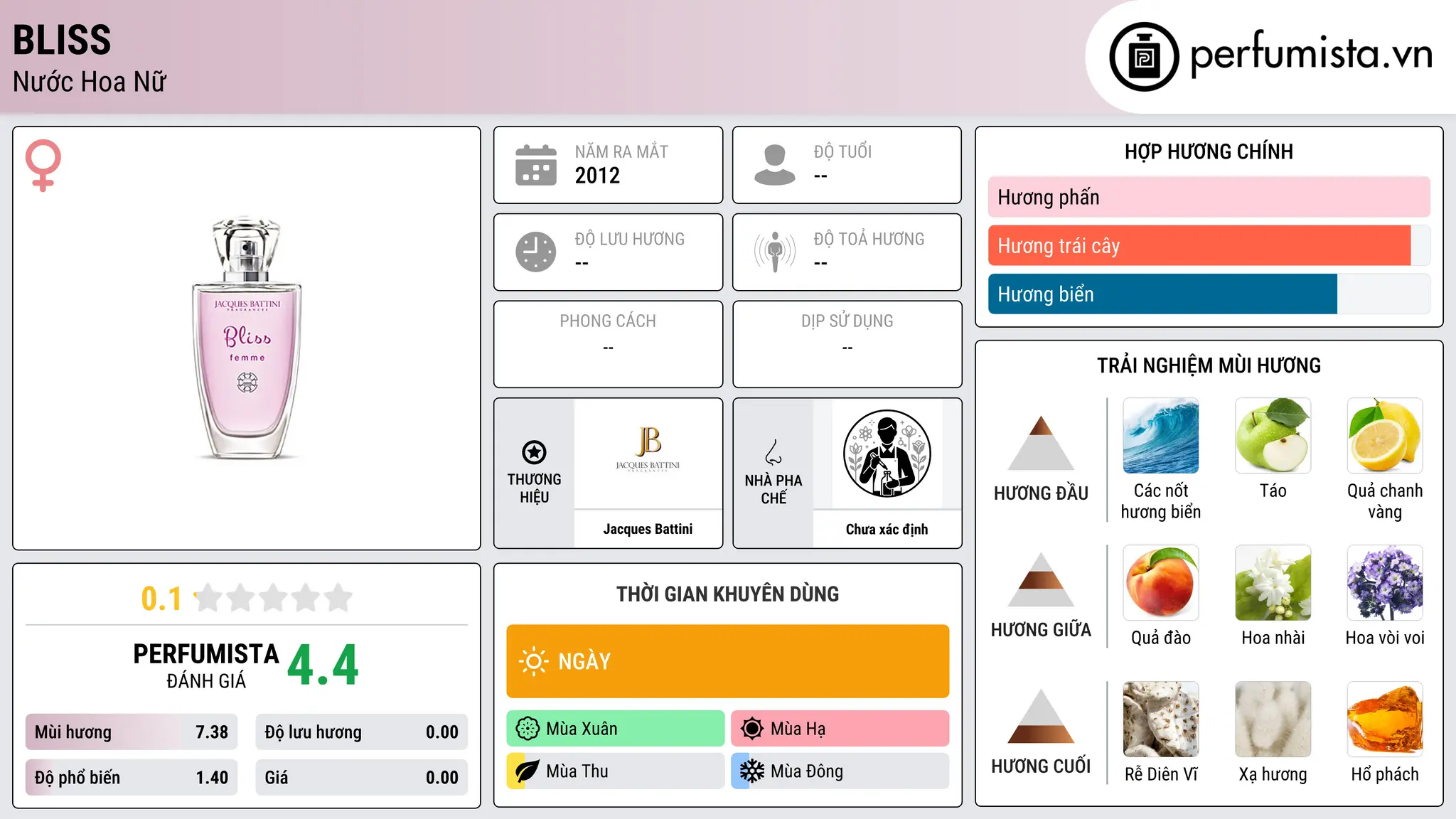Click the Hổ phách note label
The image size is (1456, 819).
tap(1385, 774)
